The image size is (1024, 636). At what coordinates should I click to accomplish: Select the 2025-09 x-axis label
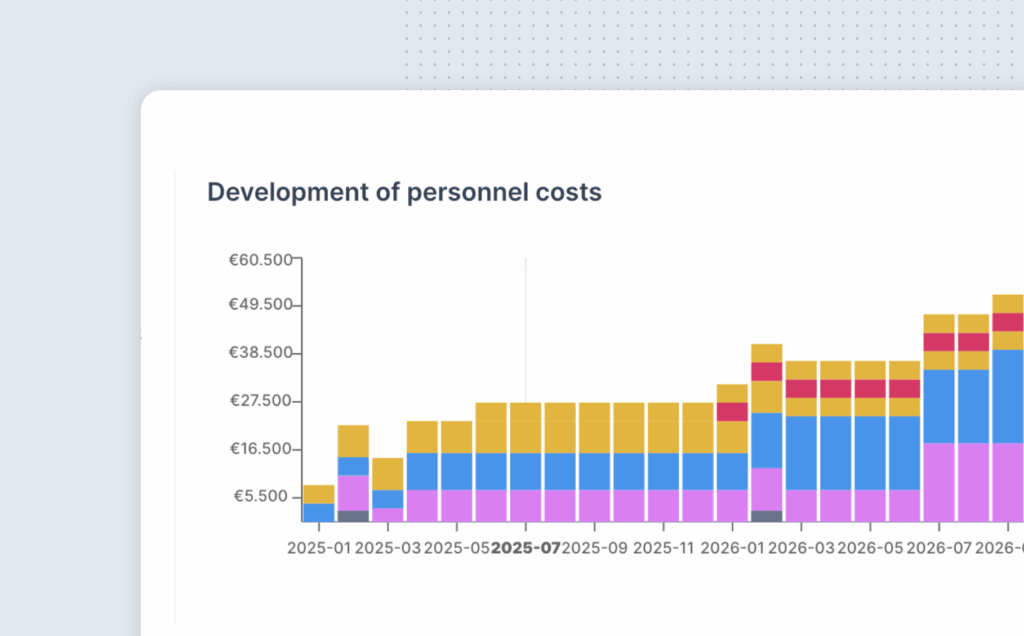(594, 548)
